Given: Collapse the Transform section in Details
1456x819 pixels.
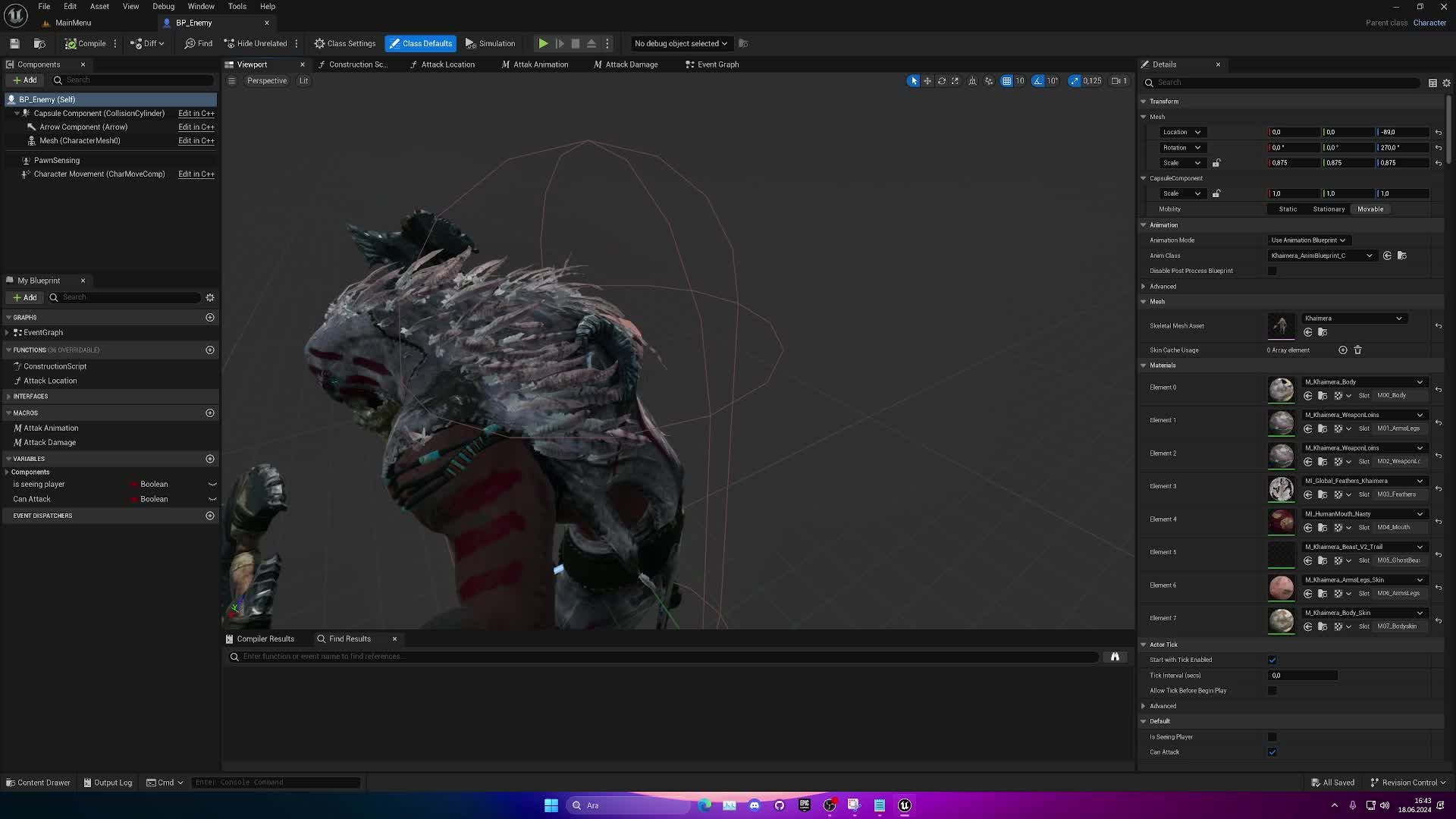Looking at the screenshot, I should (x=1144, y=101).
